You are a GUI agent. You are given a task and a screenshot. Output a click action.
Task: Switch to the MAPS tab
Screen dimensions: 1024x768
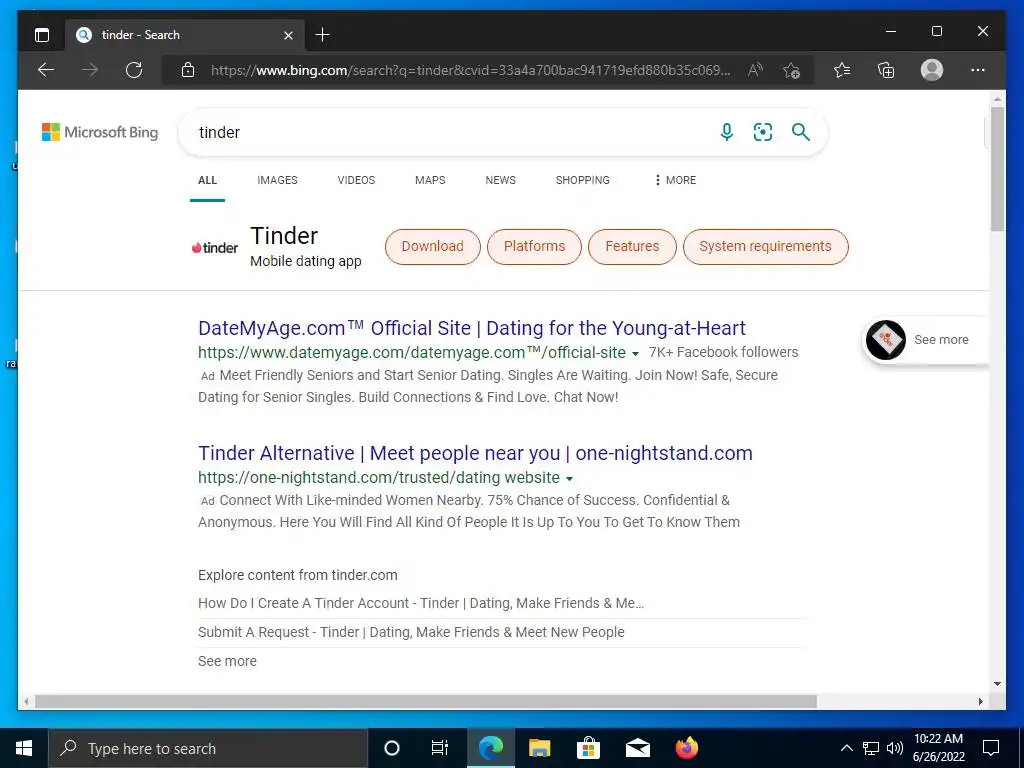click(x=430, y=180)
